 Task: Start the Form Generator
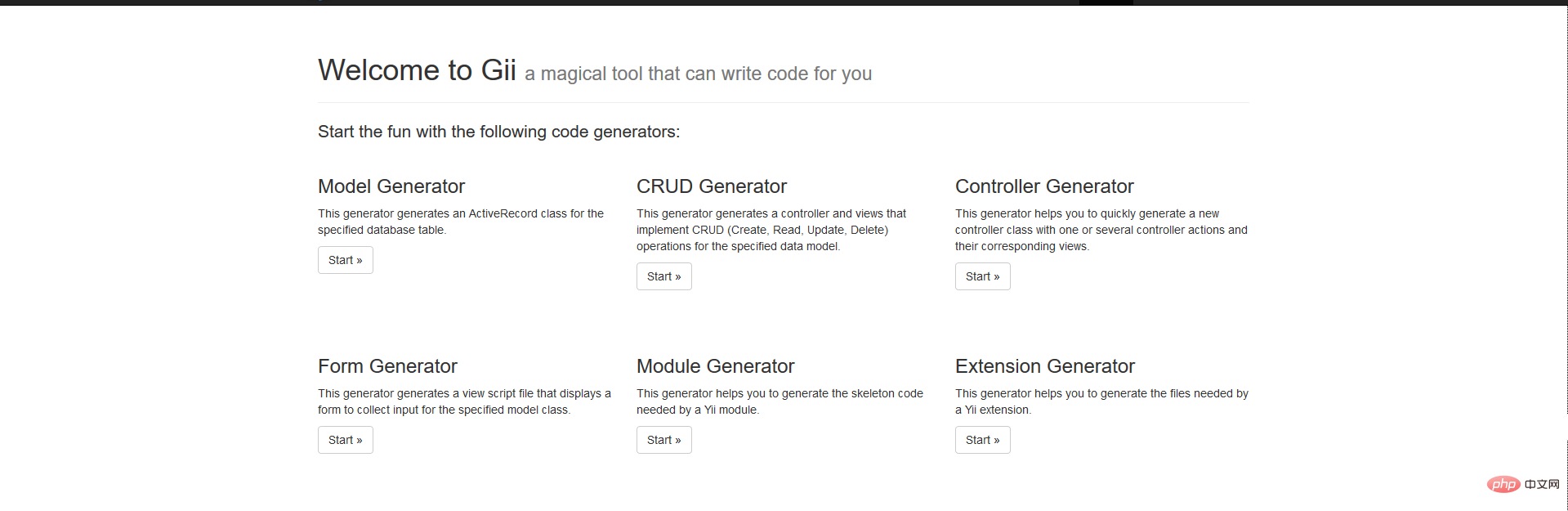pos(346,440)
